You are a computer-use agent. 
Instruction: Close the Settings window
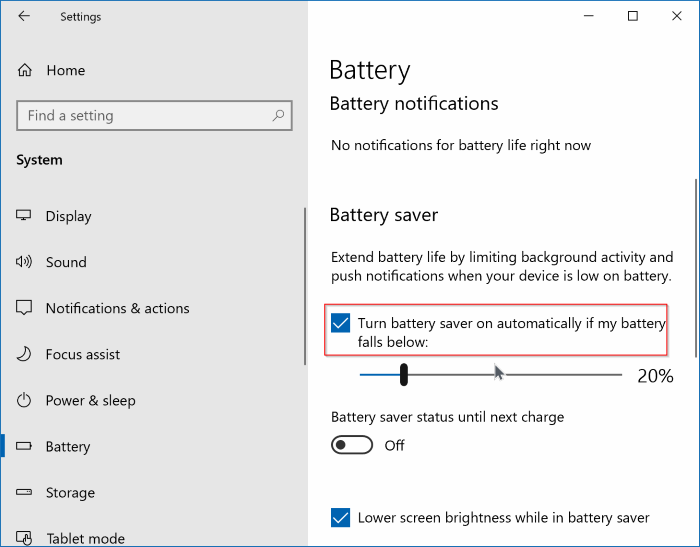point(677,16)
